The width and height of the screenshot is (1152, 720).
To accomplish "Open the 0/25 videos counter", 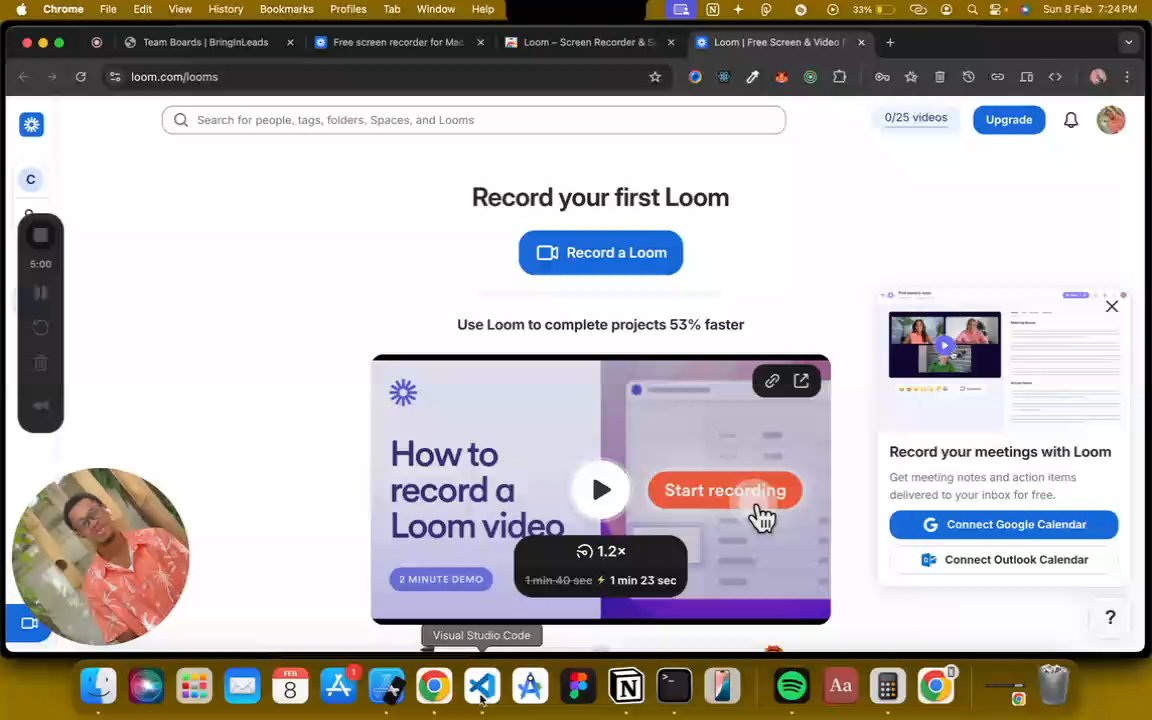I will [x=915, y=118].
